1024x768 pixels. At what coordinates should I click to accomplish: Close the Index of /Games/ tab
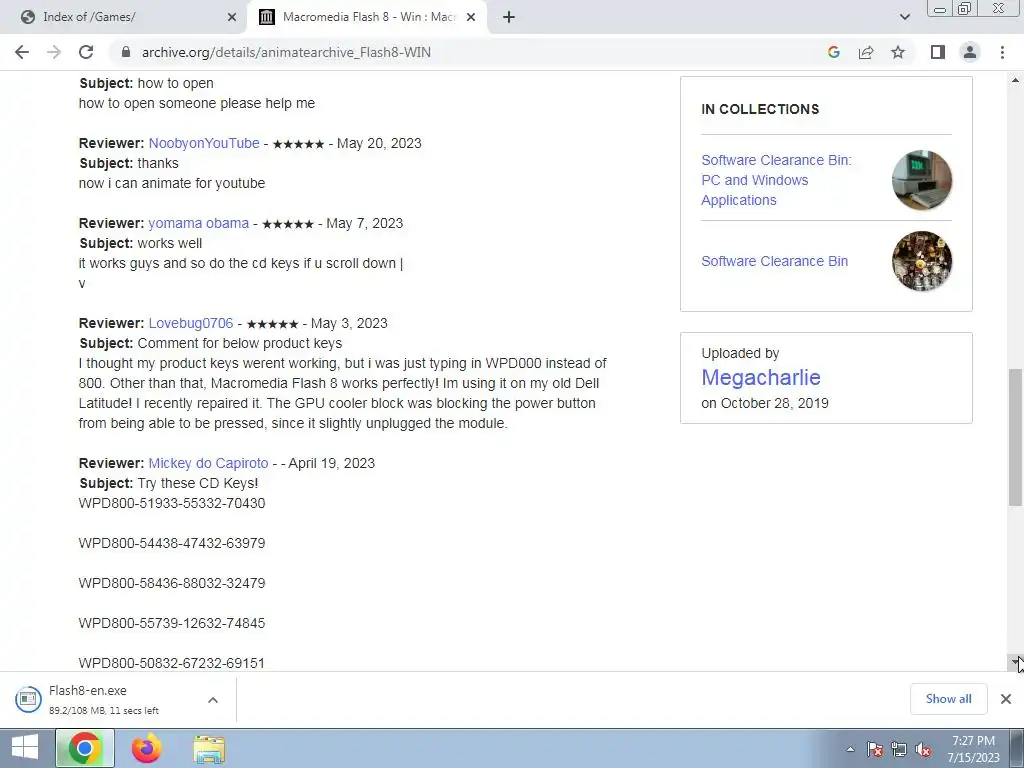tap(232, 17)
